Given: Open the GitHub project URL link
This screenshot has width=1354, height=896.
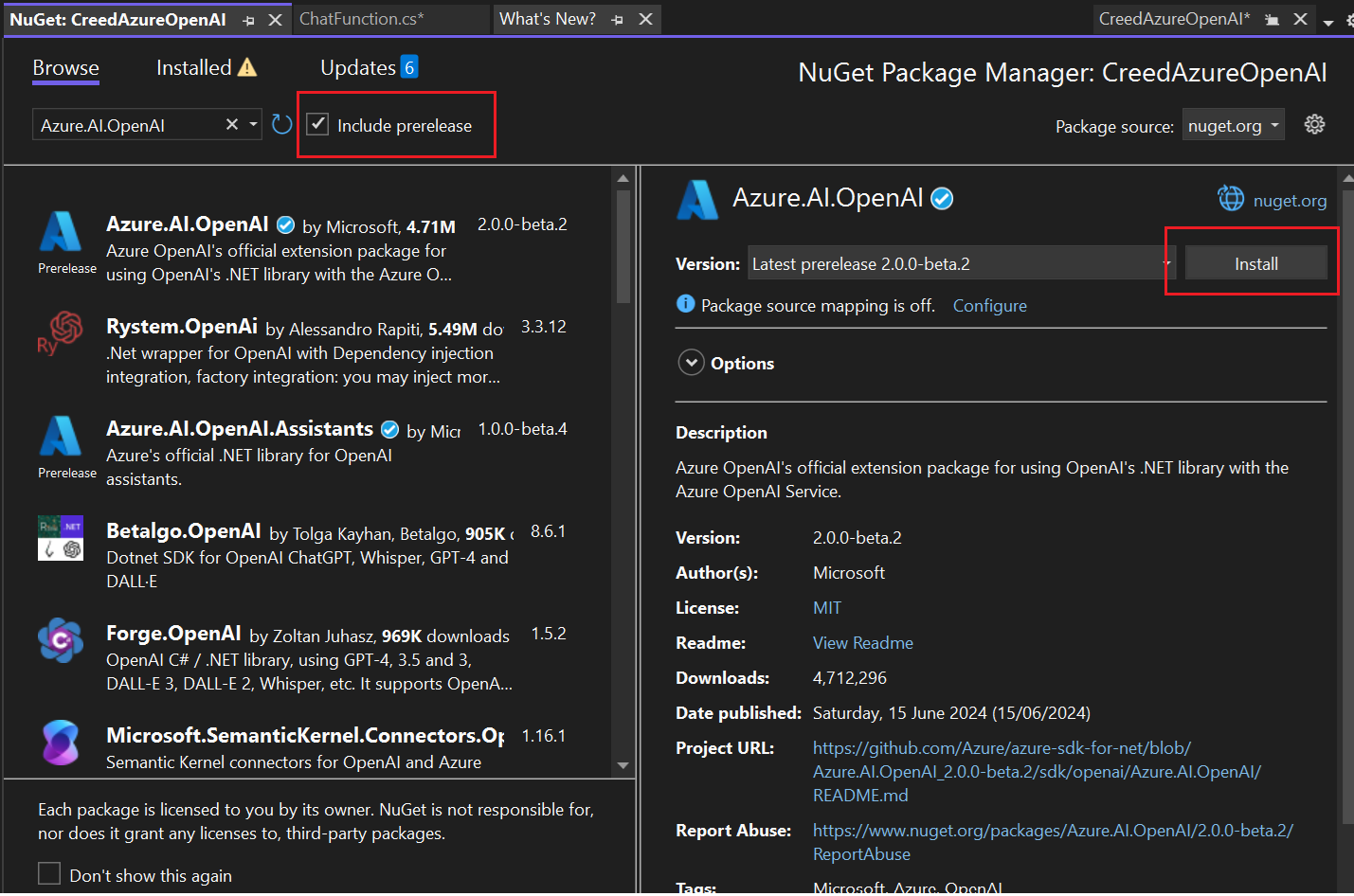Looking at the screenshot, I should point(1037,771).
